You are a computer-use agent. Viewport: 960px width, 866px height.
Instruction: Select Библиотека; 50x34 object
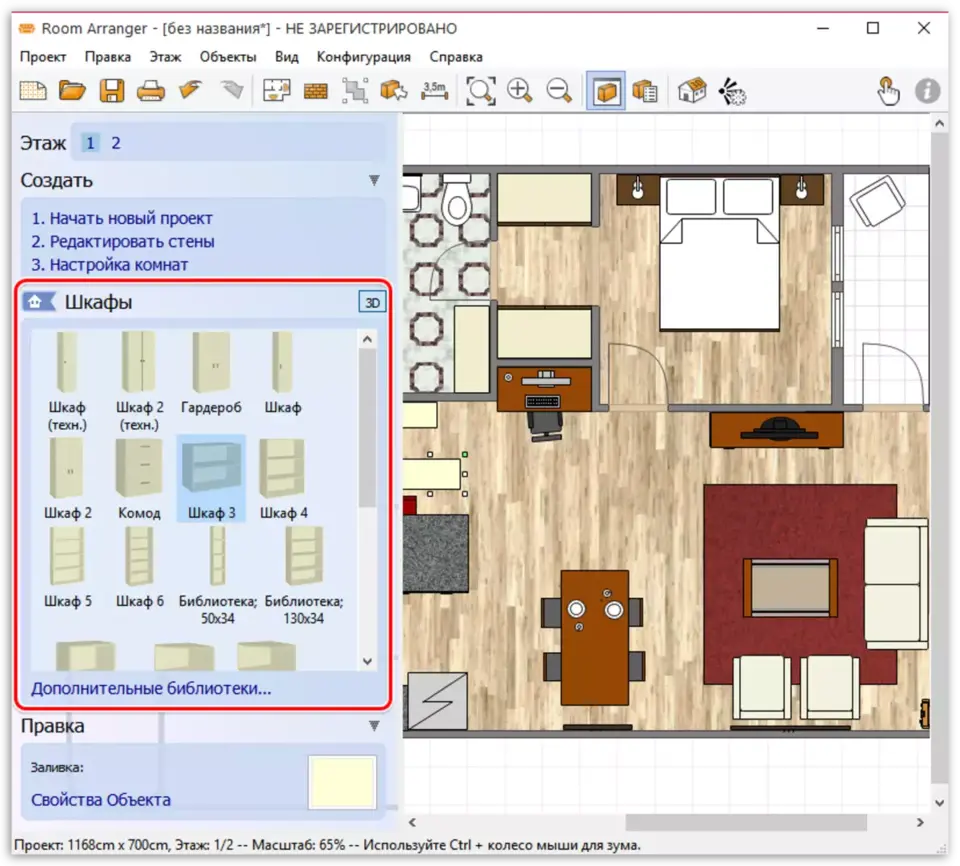(217, 576)
